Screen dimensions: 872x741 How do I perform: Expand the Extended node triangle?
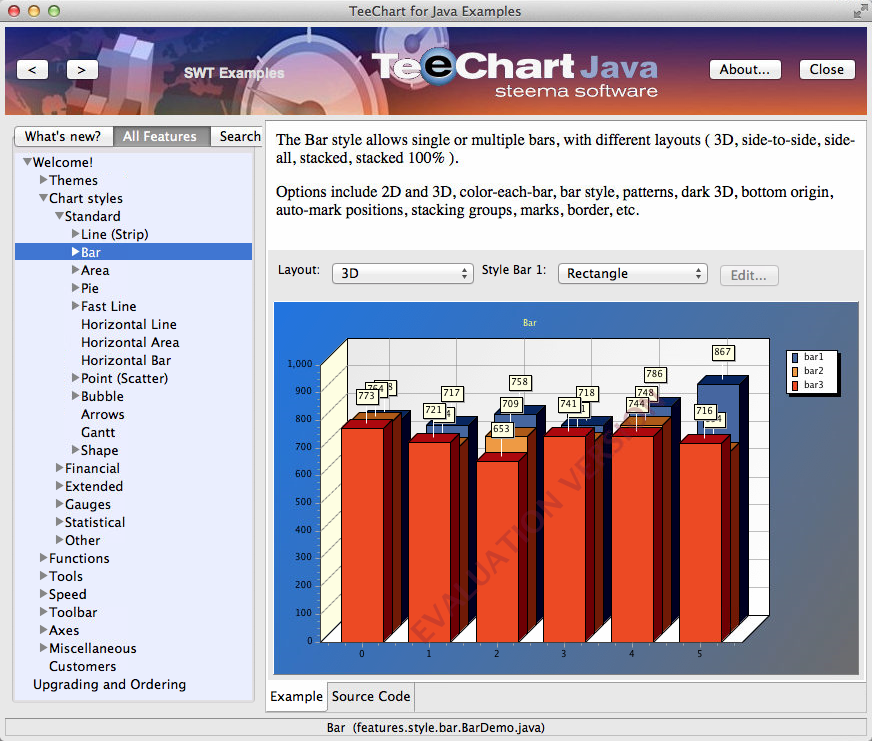59,486
